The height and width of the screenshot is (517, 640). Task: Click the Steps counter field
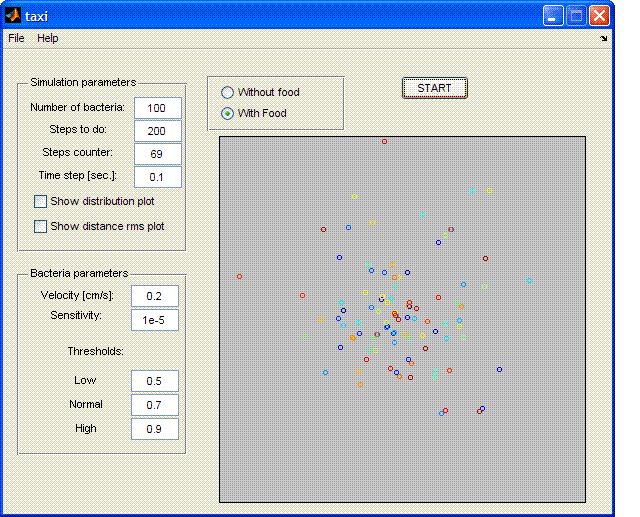158,154
